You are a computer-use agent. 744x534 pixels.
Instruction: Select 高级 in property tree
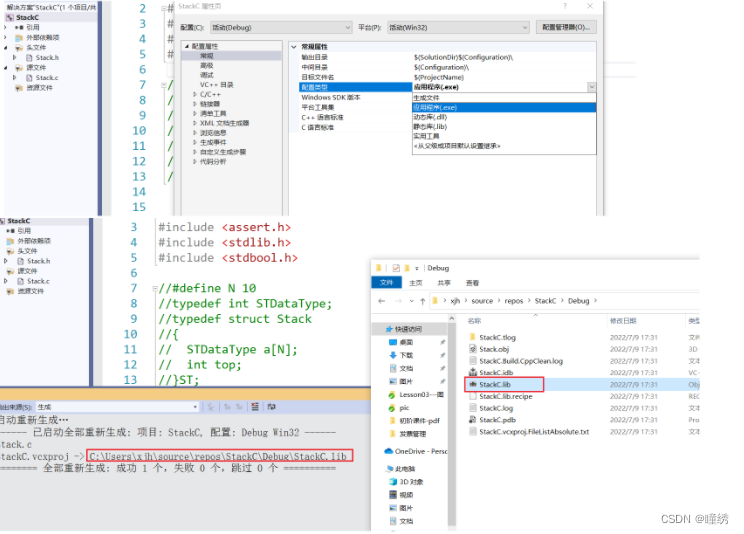click(207, 66)
